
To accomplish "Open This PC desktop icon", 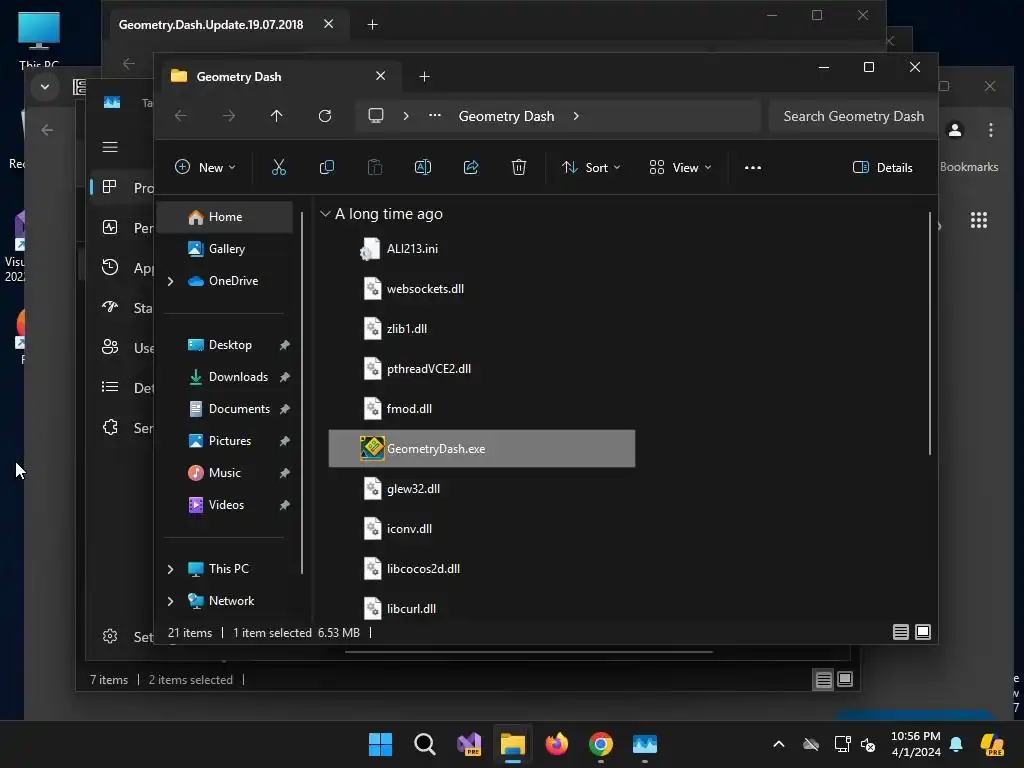I will (39, 39).
